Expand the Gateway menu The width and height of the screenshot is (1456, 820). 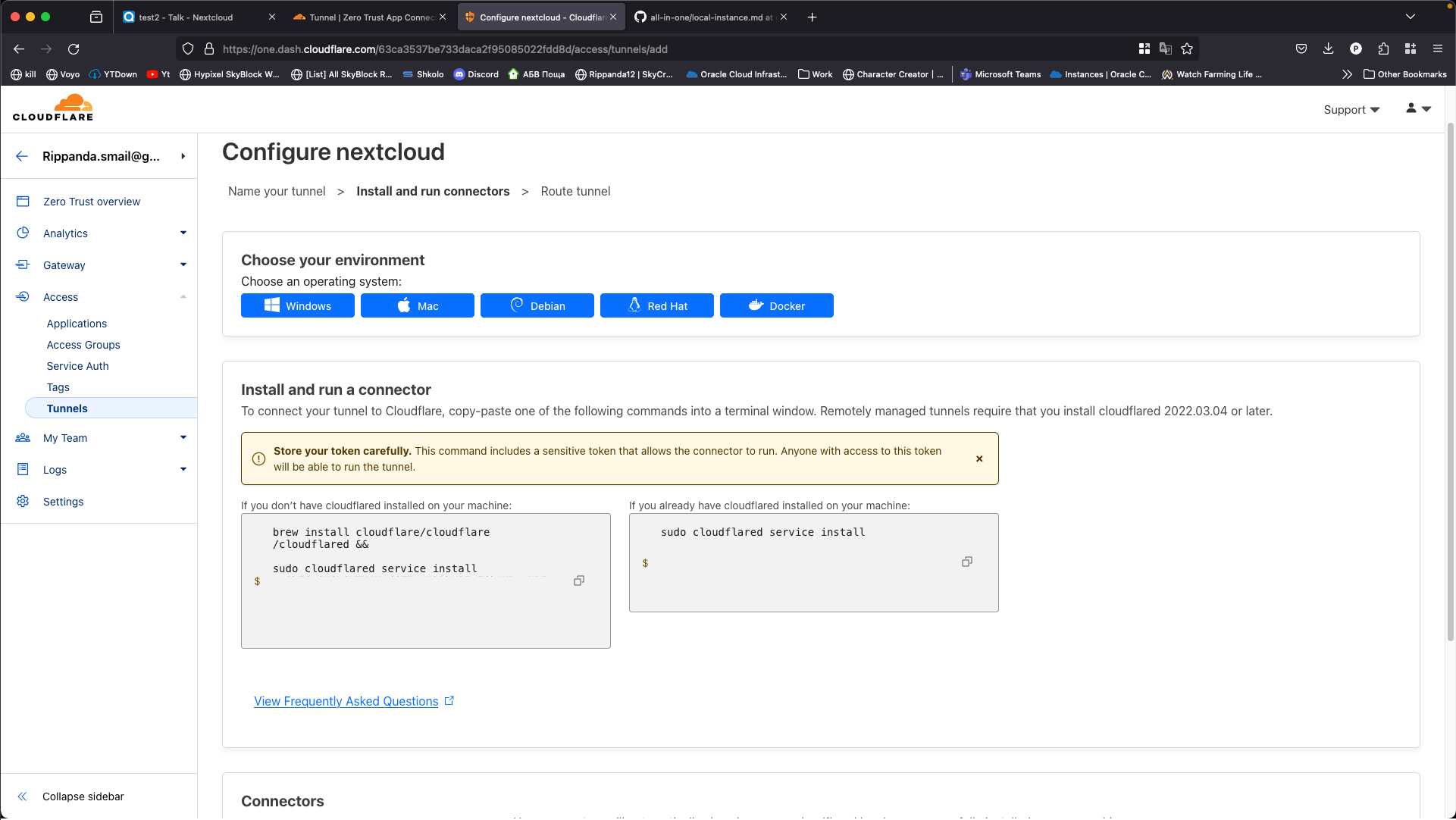(183, 264)
